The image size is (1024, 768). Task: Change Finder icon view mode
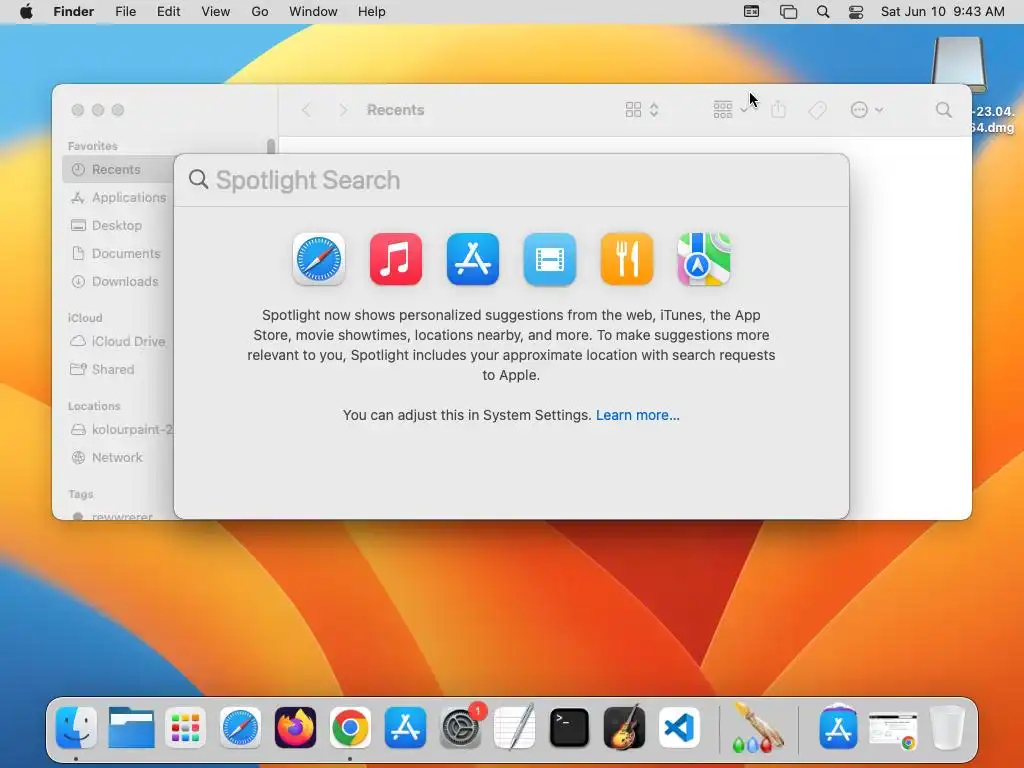(x=642, y=110)
